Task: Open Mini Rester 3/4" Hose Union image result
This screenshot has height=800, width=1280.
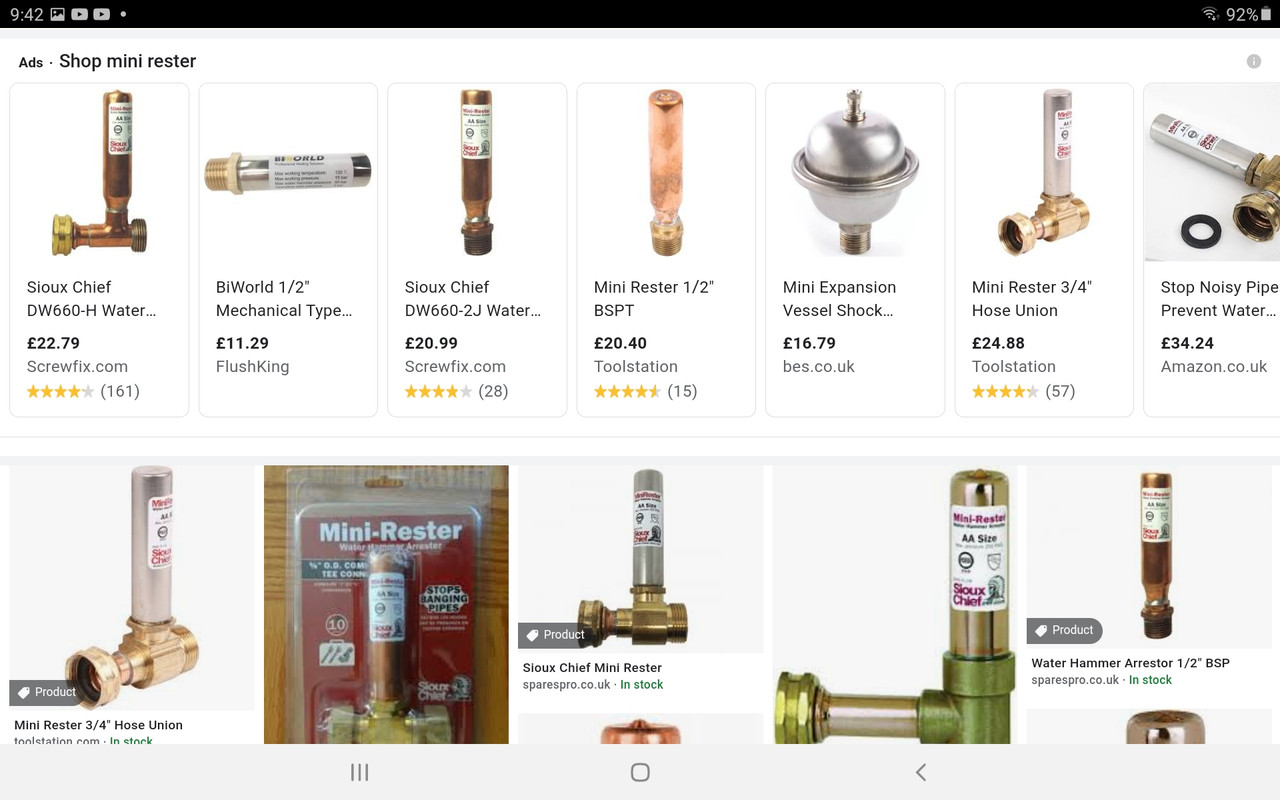Action: 132,605
